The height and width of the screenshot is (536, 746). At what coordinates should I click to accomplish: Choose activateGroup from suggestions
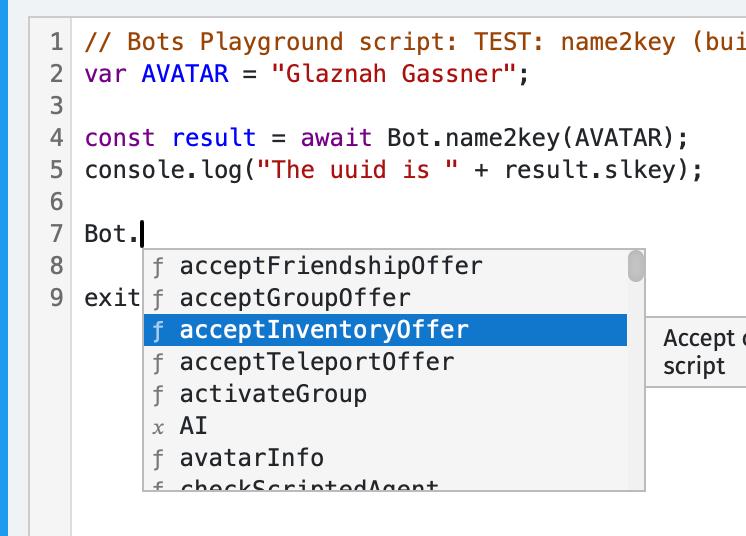click(273, 394)
